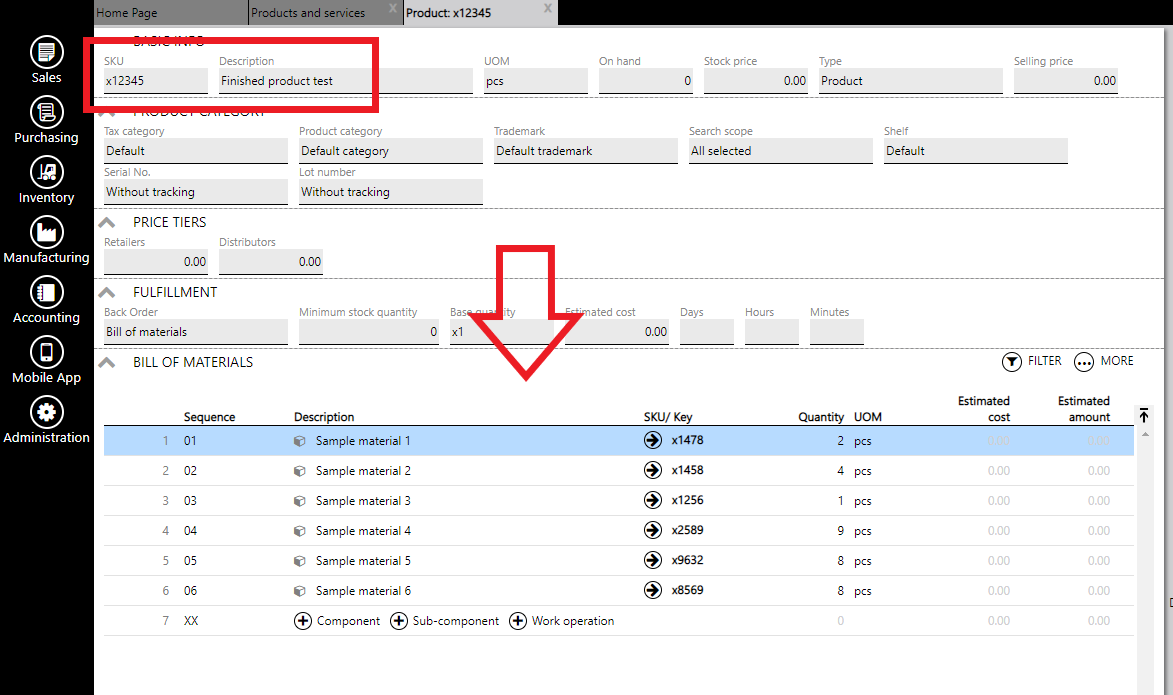Open the Administration gear icon
Screen dimensions: 1173x695
click(x=47, y=412)
